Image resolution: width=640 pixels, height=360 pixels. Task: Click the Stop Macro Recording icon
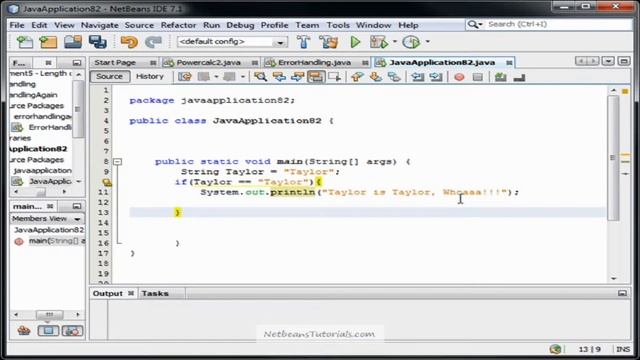coord(478,77)
